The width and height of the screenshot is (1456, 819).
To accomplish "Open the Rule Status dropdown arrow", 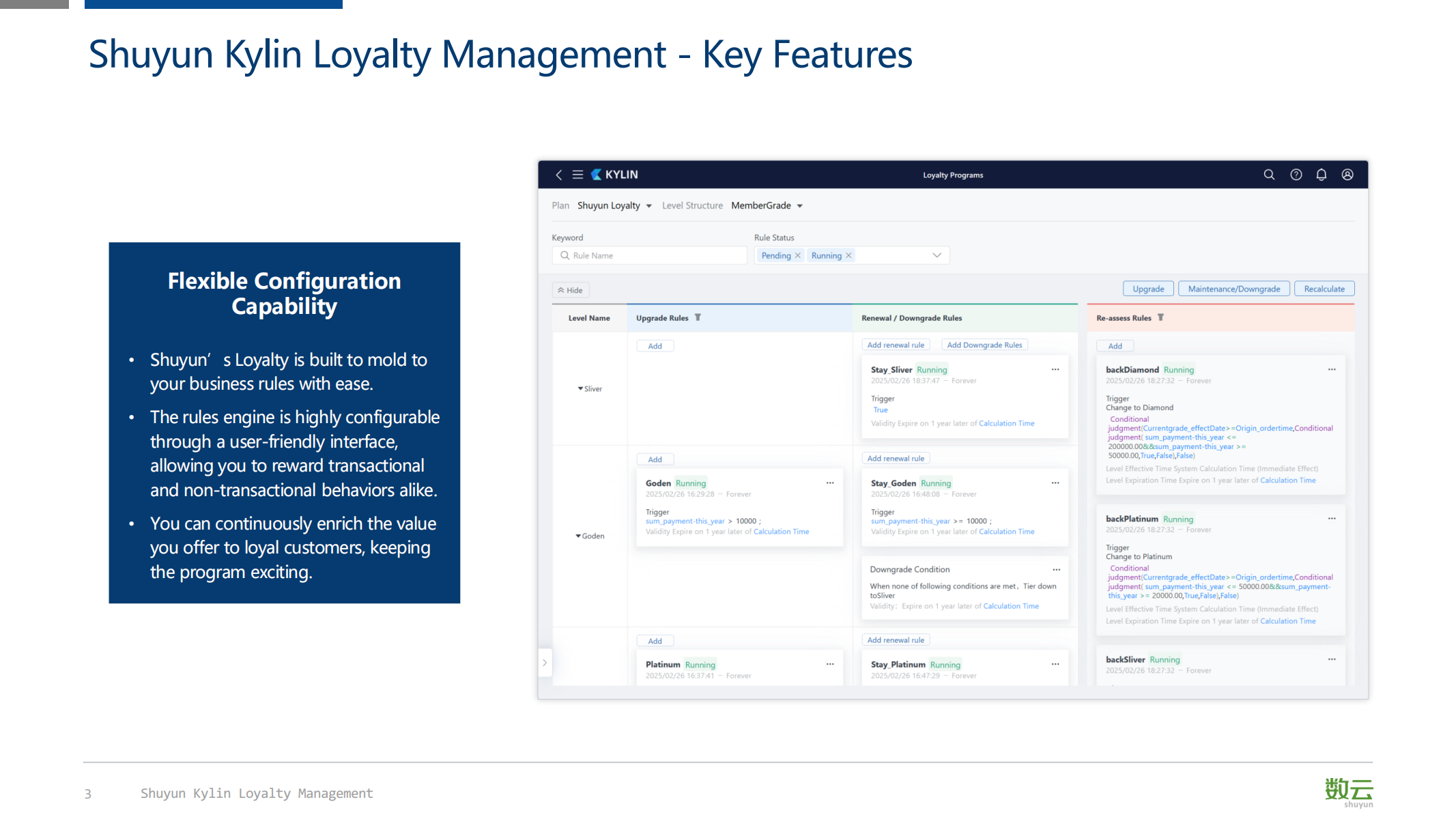I will (937, 255).
